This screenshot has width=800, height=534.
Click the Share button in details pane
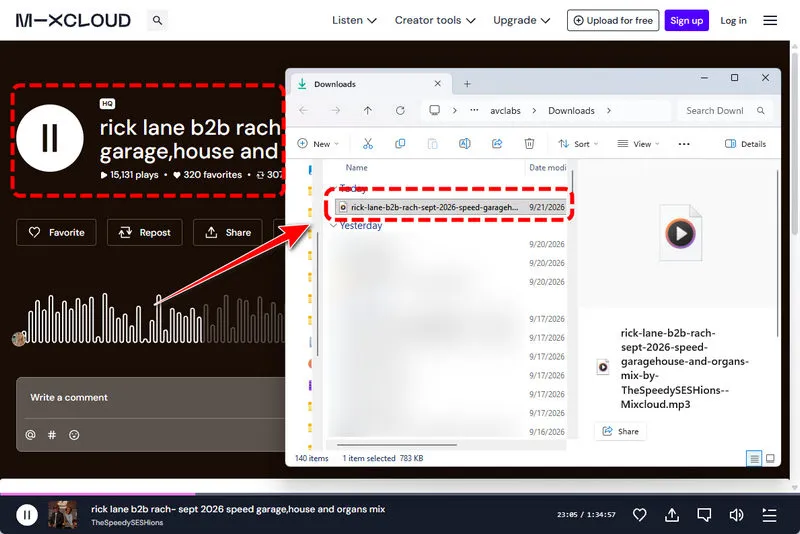tap(620, 431)
